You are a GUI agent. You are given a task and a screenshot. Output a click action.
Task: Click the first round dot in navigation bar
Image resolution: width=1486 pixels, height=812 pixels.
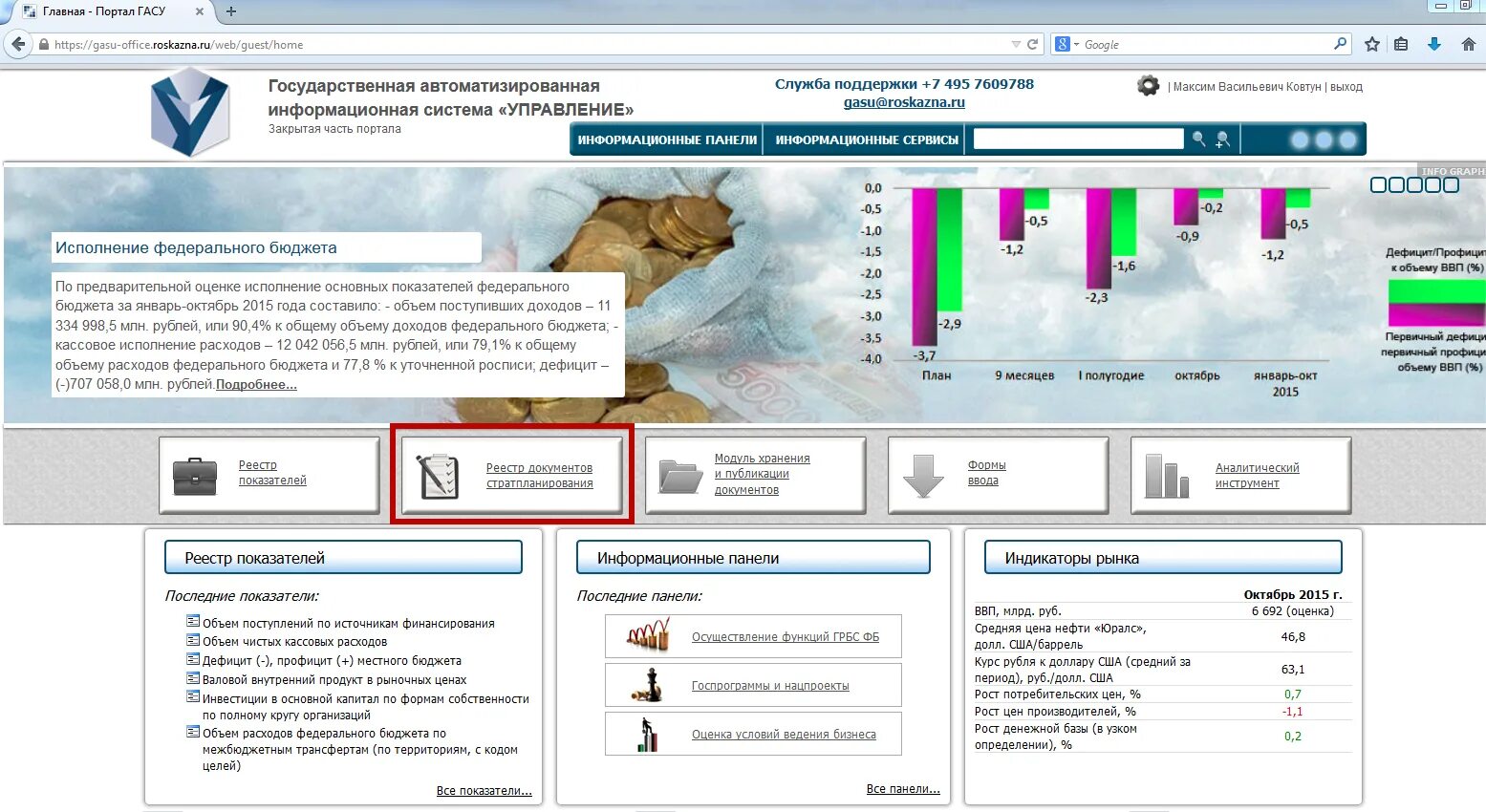tap(1300, 139)
